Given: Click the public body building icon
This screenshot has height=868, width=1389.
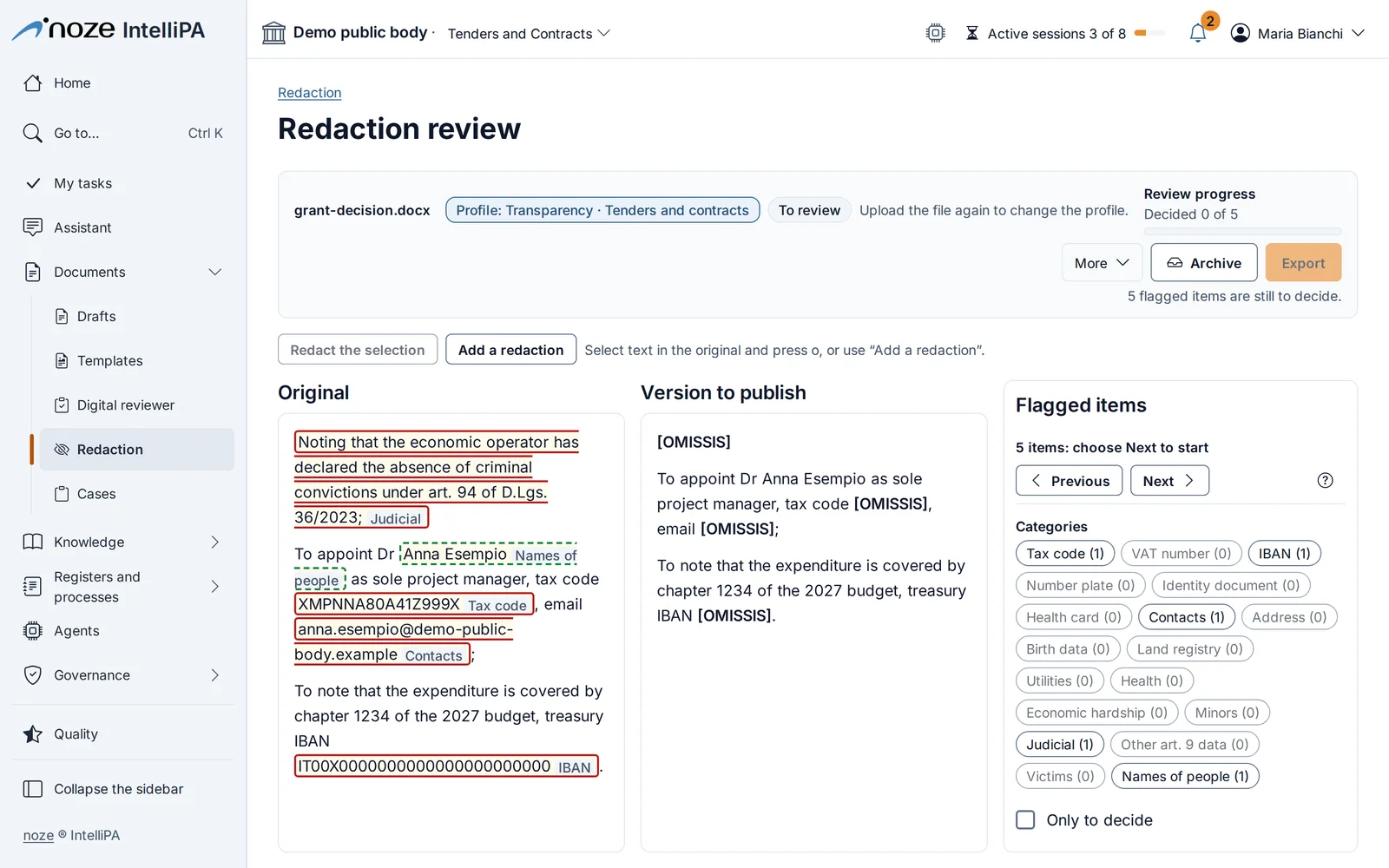Looking at the screenshot, I should click(274, 33).
